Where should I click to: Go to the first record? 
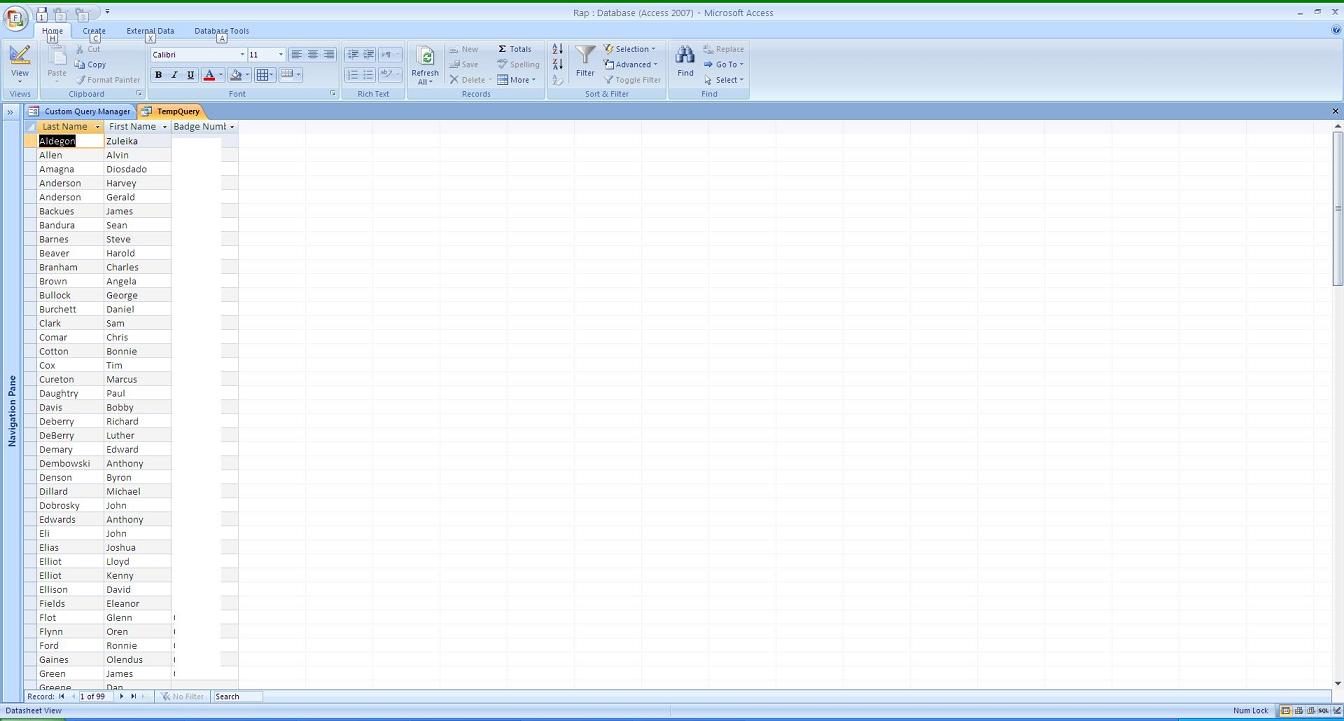point(62,697)
